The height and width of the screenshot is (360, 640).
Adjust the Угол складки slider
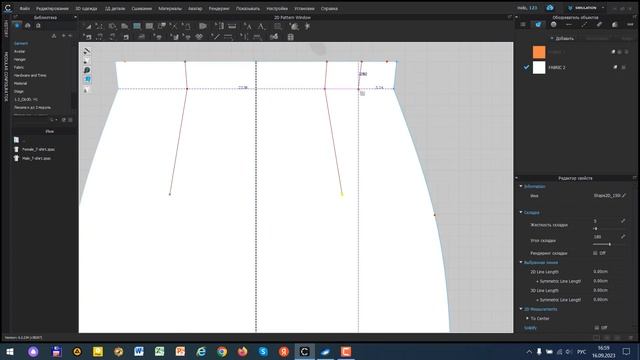(610, 244)
